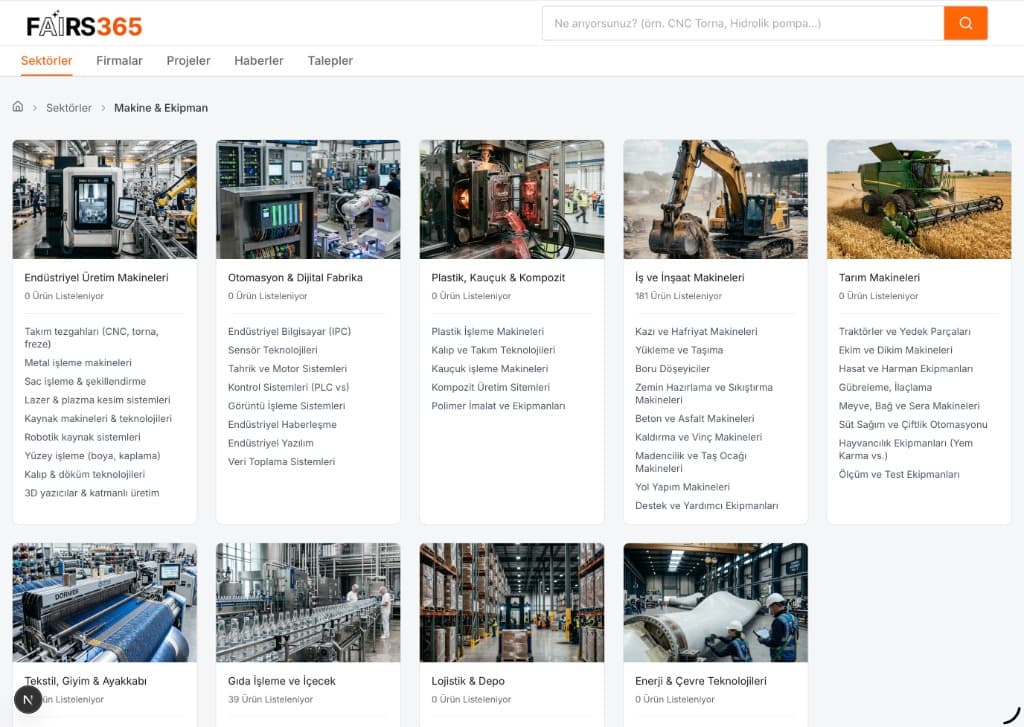Image resolution: width=1024 pixels, height=727 pixels.
Task: Open Otomasyon & Dijital Fabrika category title
Action: tap(295, 278)
